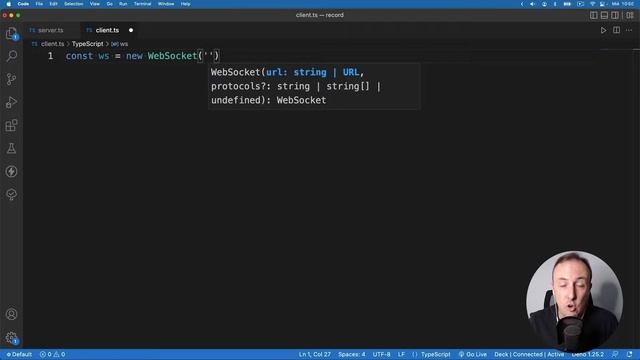This screenshot has width=640, height=360.
Task: Open More Actions ellipsis in editor toolbar
Action: point(629,30)
